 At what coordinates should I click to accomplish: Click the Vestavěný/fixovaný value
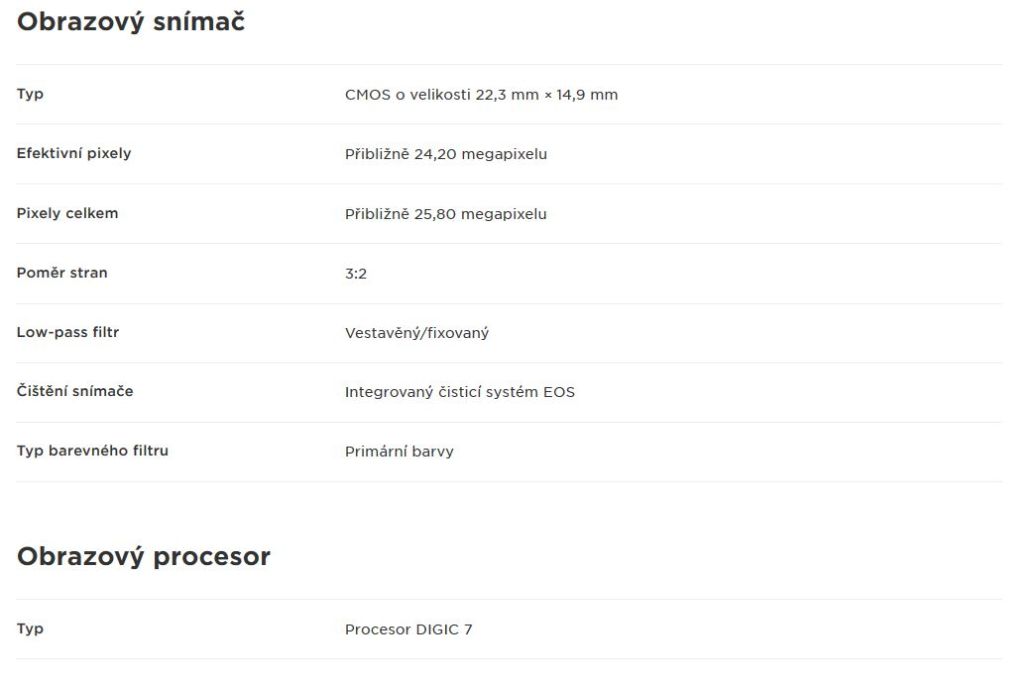click(416, 333)
